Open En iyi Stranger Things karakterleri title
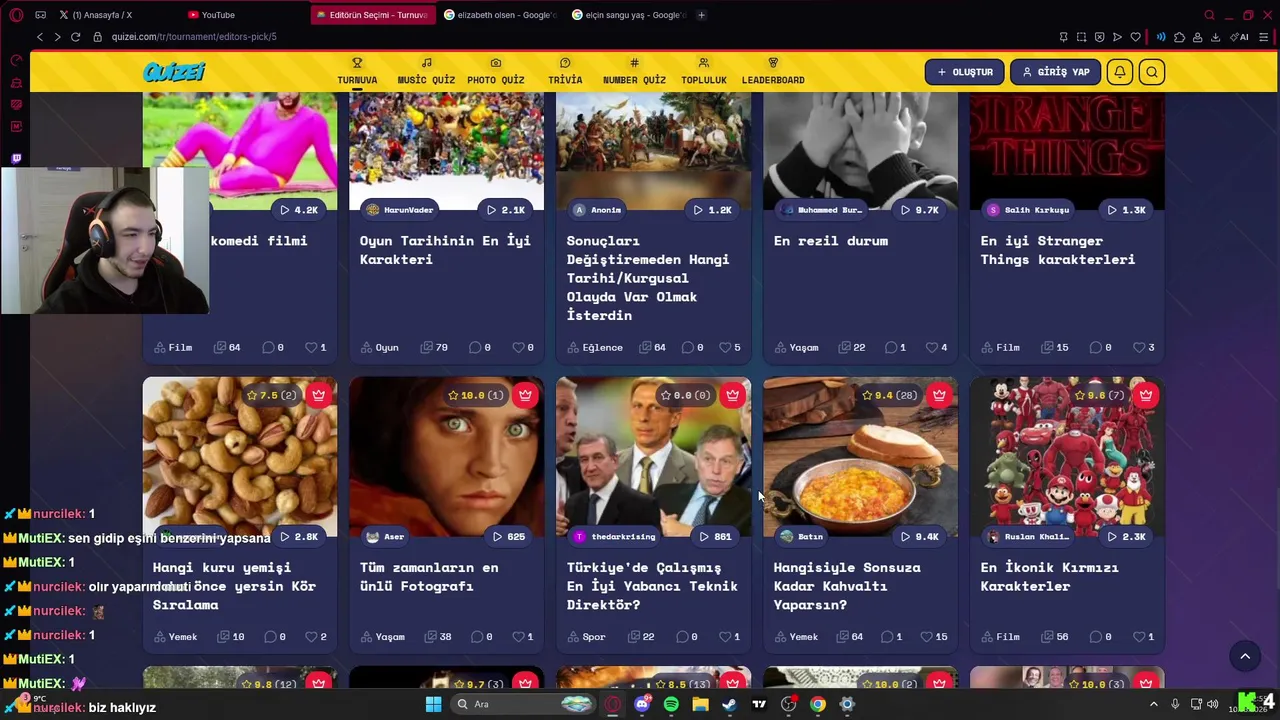 (x=1058, y=250)
